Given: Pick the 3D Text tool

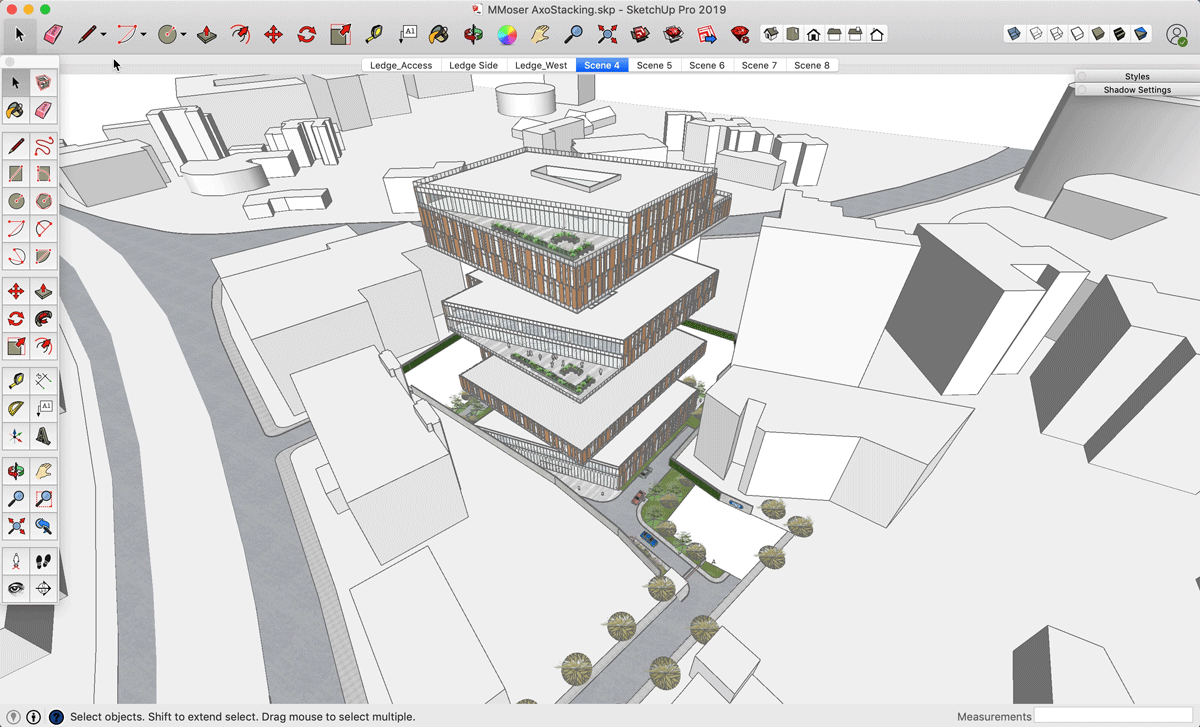Looking at the screenshot, I should (x=43, y=436).
